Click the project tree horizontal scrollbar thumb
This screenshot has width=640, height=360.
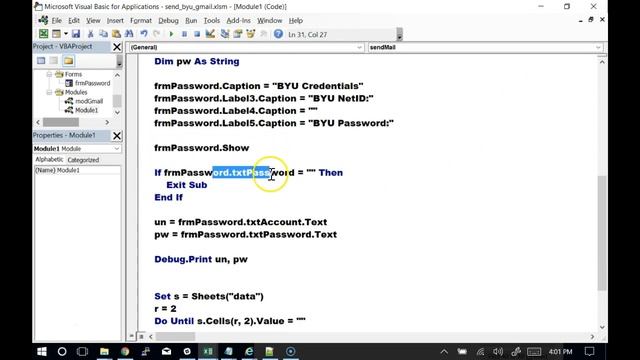[x=61, y=122]
